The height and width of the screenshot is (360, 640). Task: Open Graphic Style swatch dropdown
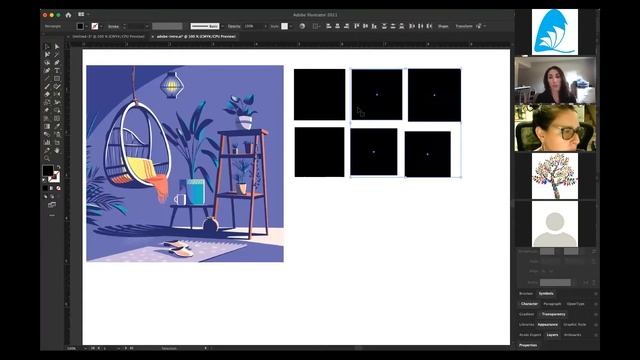coord(291,27)
